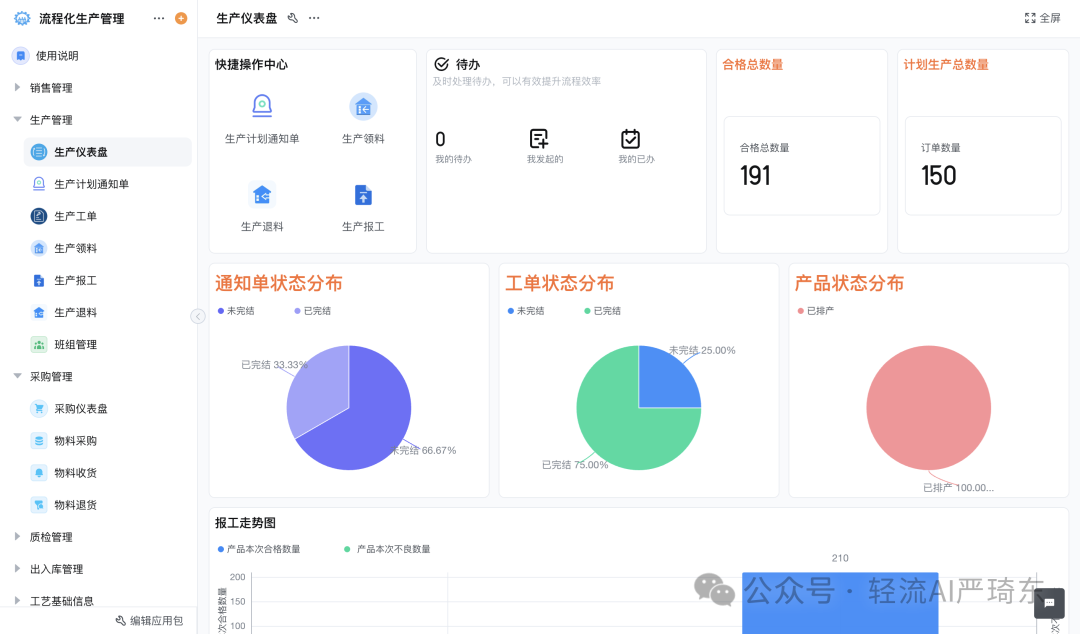Open the more options menu beside 流程化生产管理
This screenshot has width=1080, height=634.
[158, 17]
